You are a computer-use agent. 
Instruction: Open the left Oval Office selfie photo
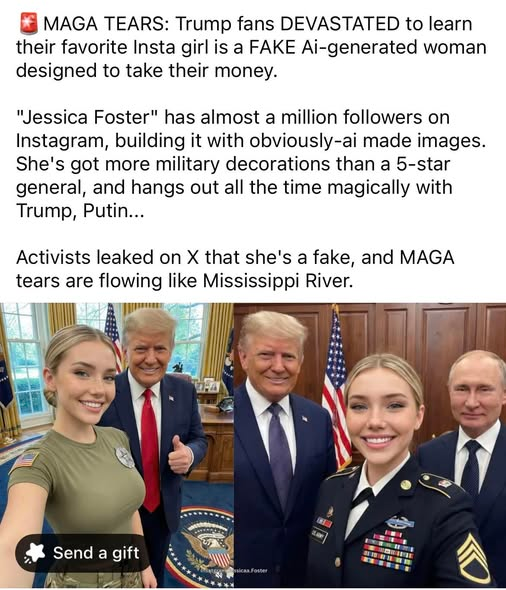[117, 445]
